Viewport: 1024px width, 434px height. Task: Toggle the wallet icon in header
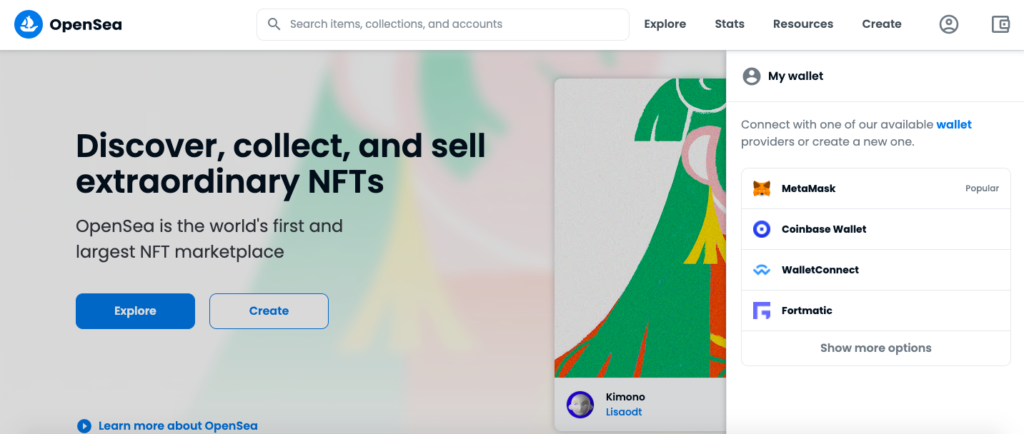click(999, 24)
